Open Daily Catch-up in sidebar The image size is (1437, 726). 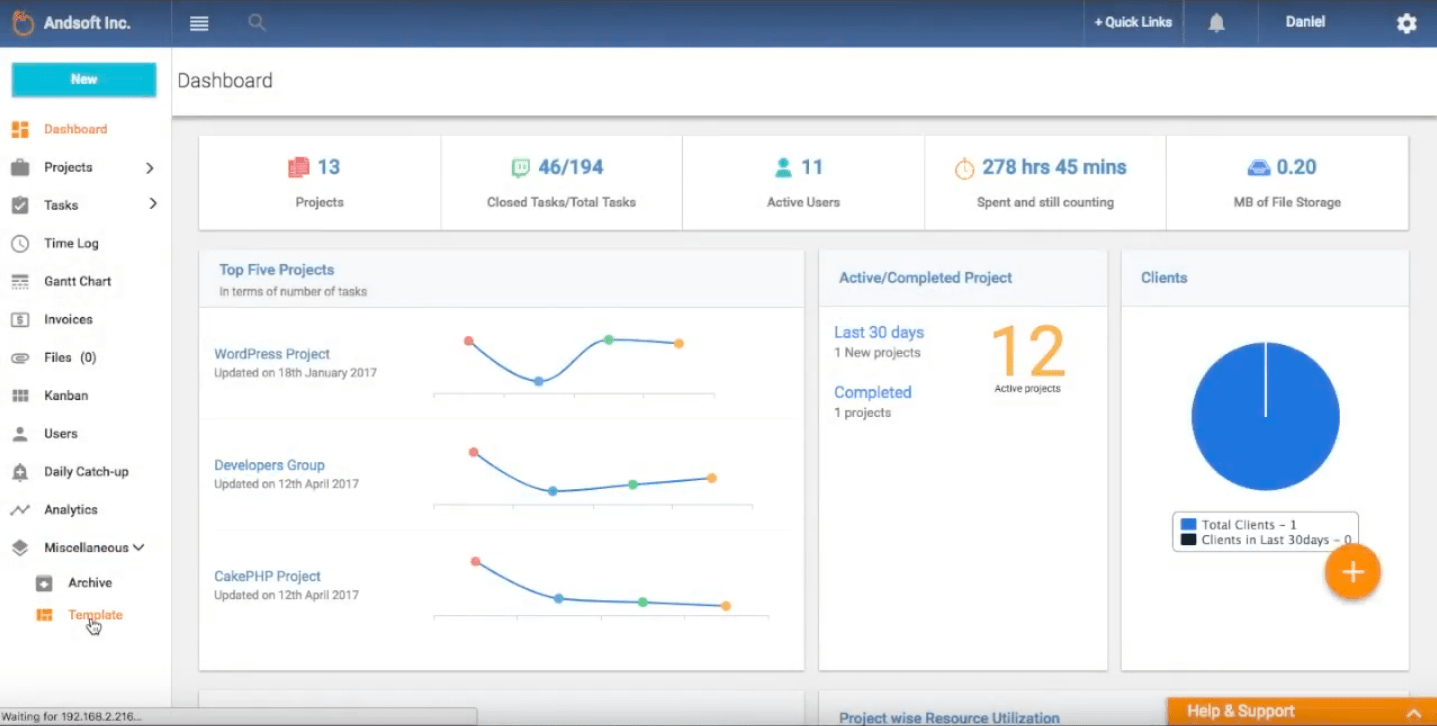[86, 472]
